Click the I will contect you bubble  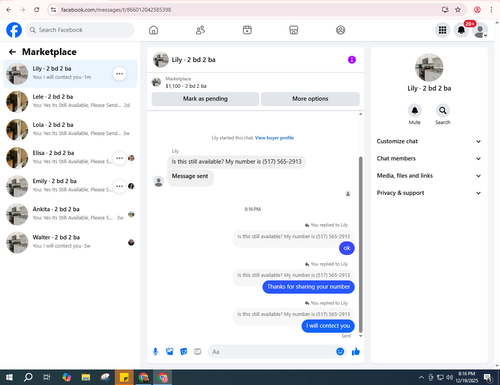point(328,326)
